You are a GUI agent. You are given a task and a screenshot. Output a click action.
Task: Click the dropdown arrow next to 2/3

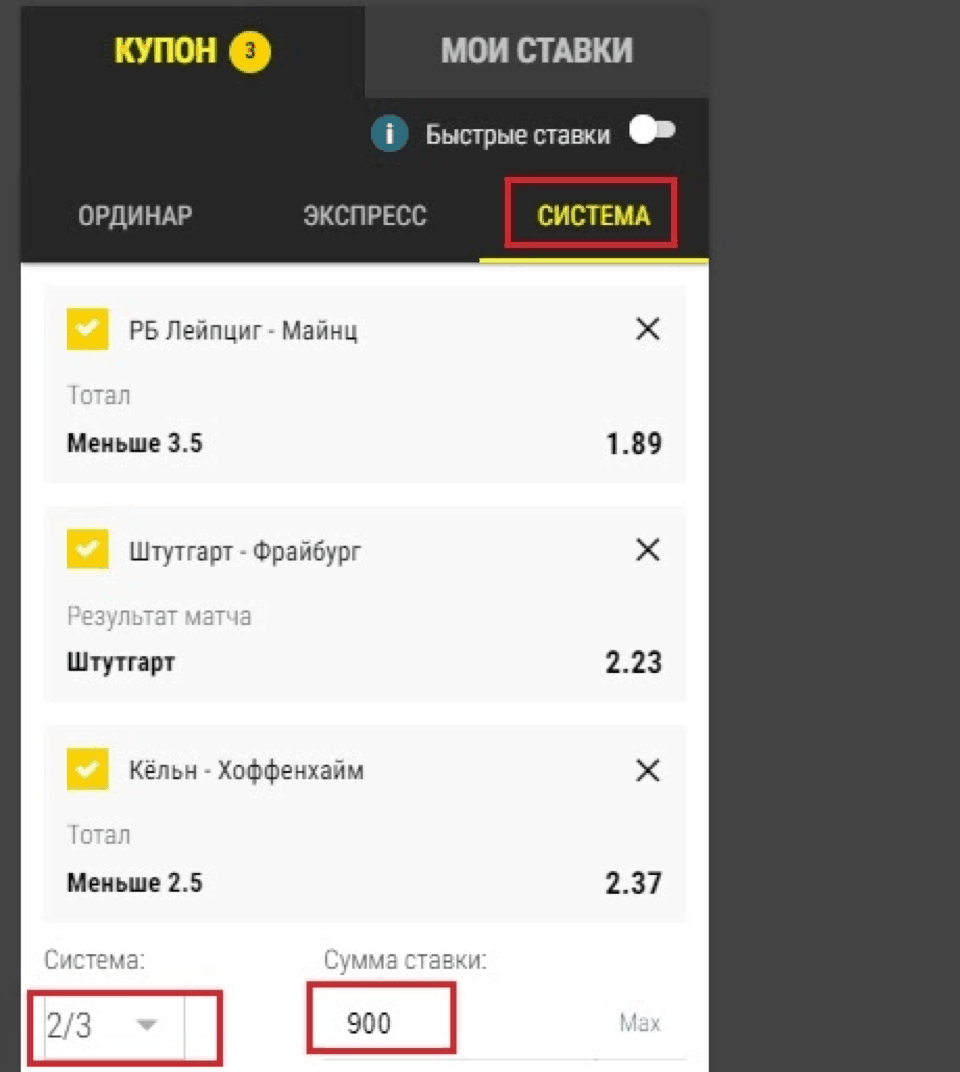point(146,1024)
